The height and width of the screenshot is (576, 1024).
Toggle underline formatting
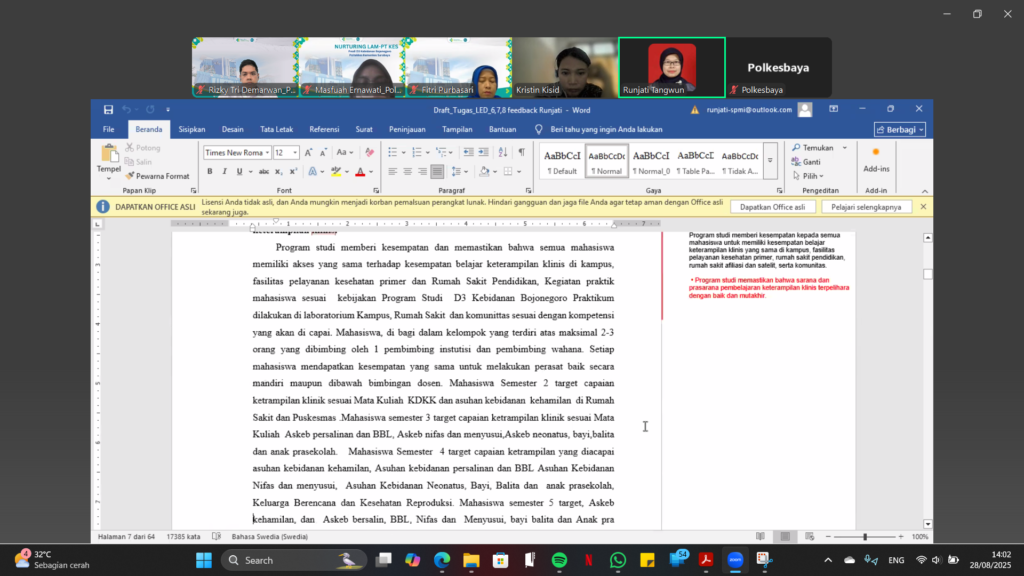click(240, 172)
